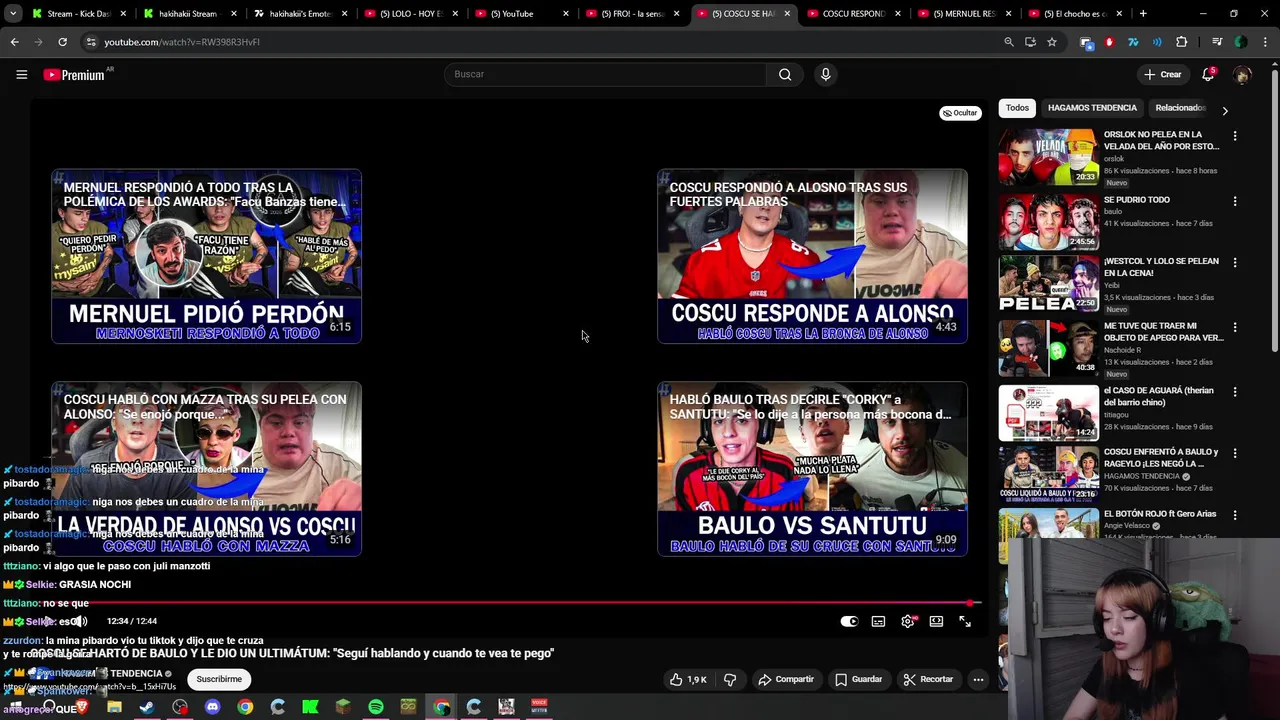This screenshot has height=720, width=1280.
Task: Open options for el CASO DE AGUARÁ video
Action: point(1234,392)
